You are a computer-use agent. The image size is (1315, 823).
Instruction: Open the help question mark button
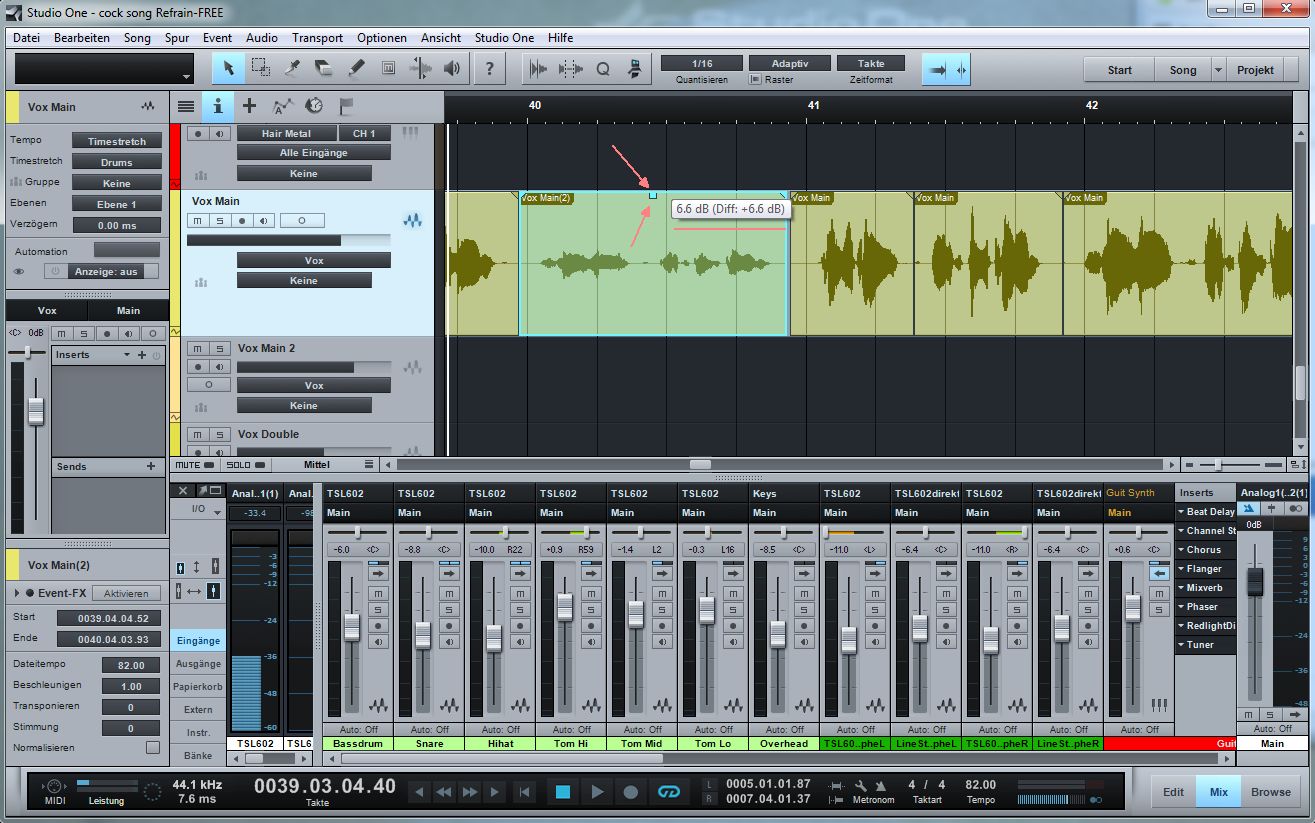tap(489, 69)
